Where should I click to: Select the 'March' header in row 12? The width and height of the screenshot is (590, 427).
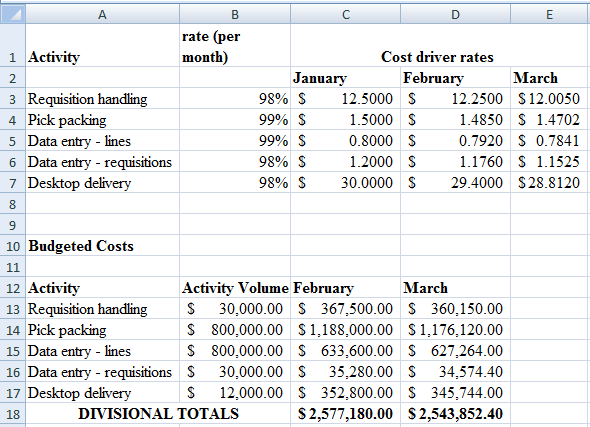pos(455,288)
